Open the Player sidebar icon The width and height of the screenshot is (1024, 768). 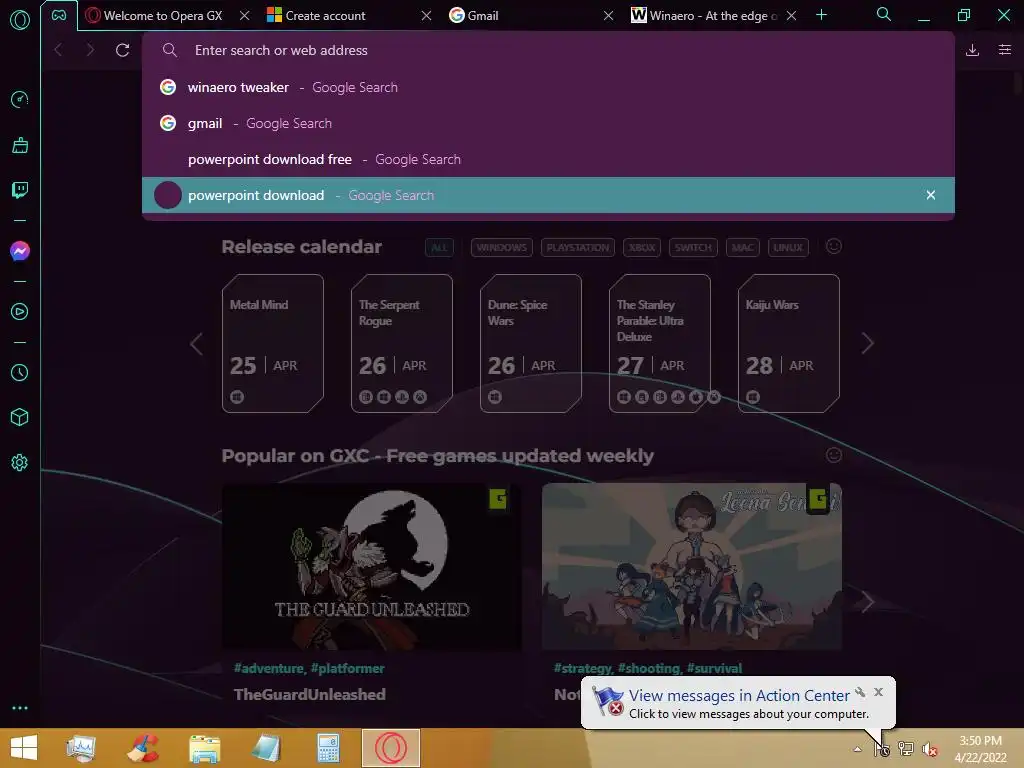point(20,312)
